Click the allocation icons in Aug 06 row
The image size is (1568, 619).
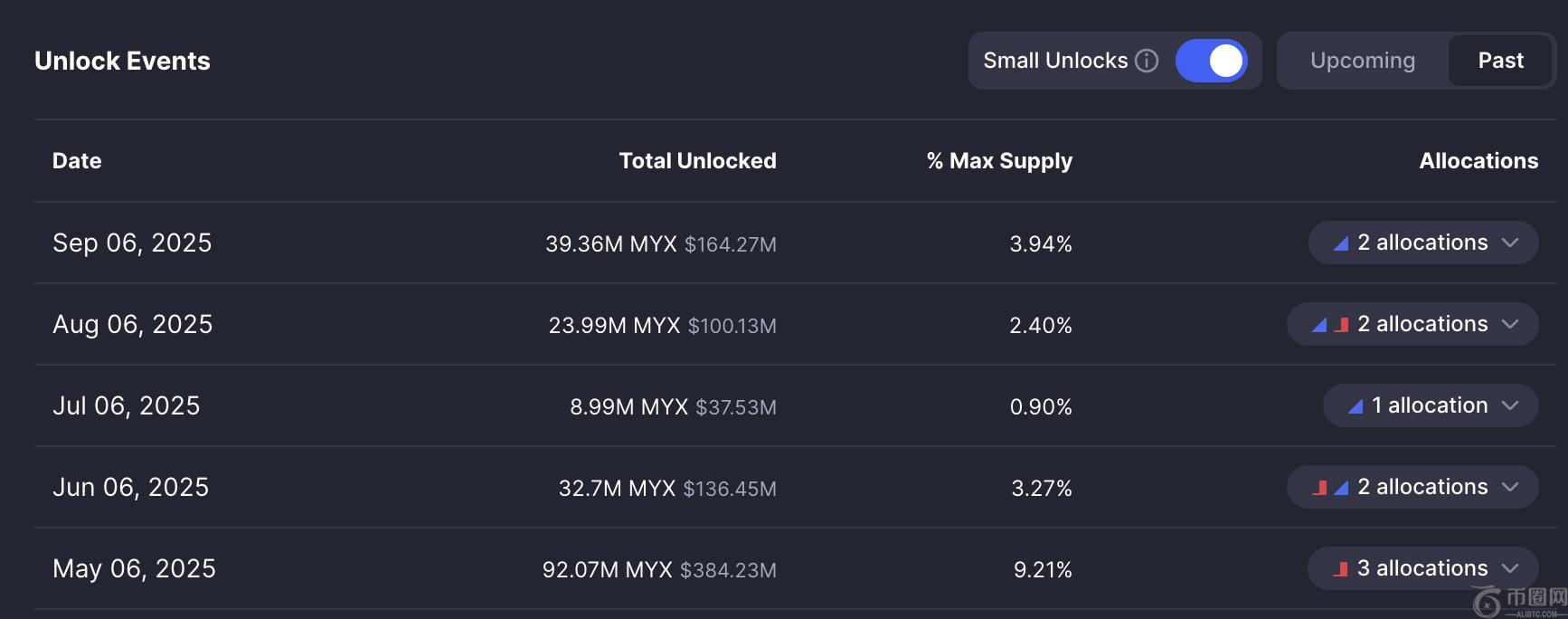(x=1330, y=325)
